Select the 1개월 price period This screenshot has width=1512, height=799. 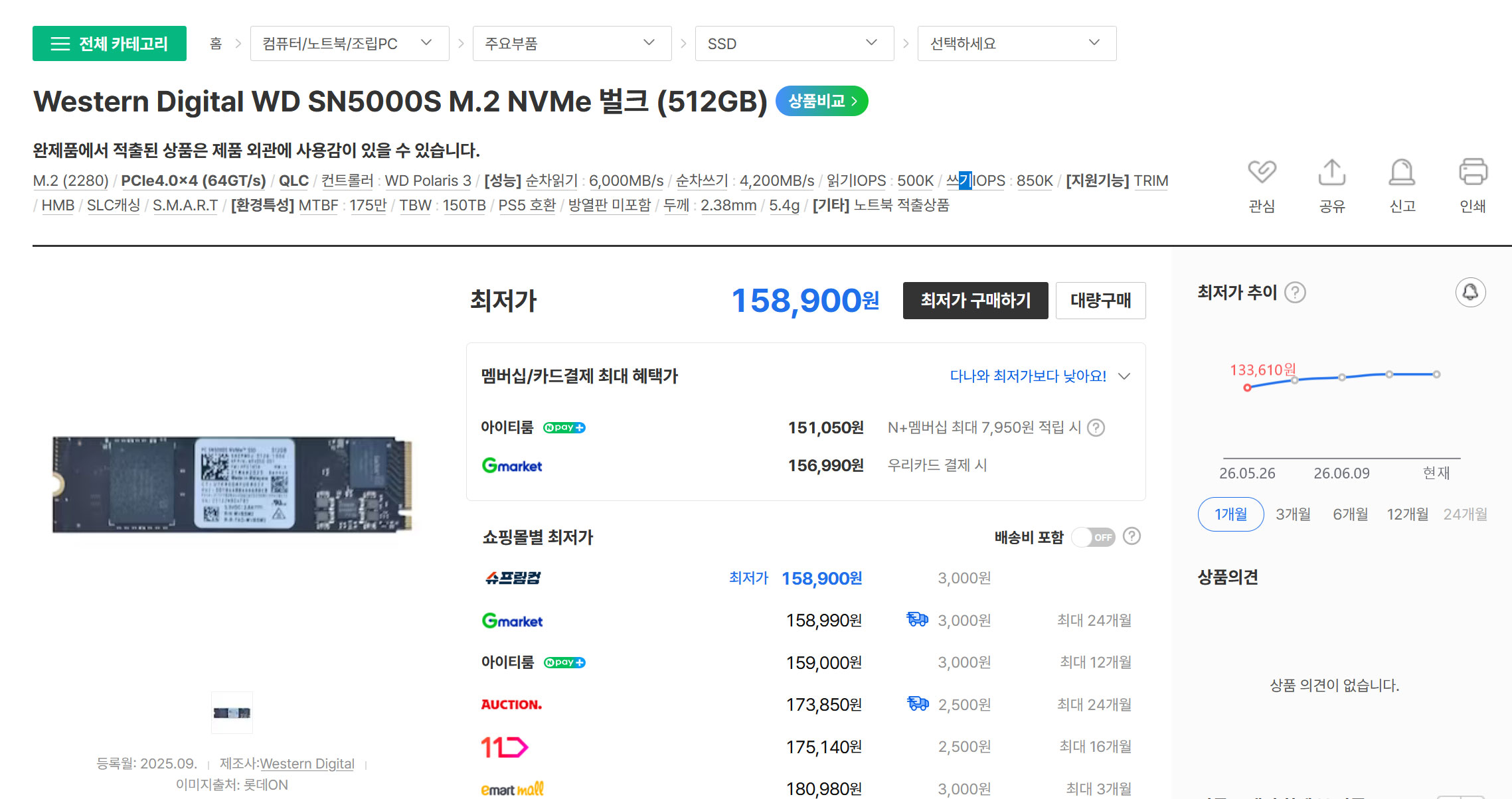(x=1230, y=514)
